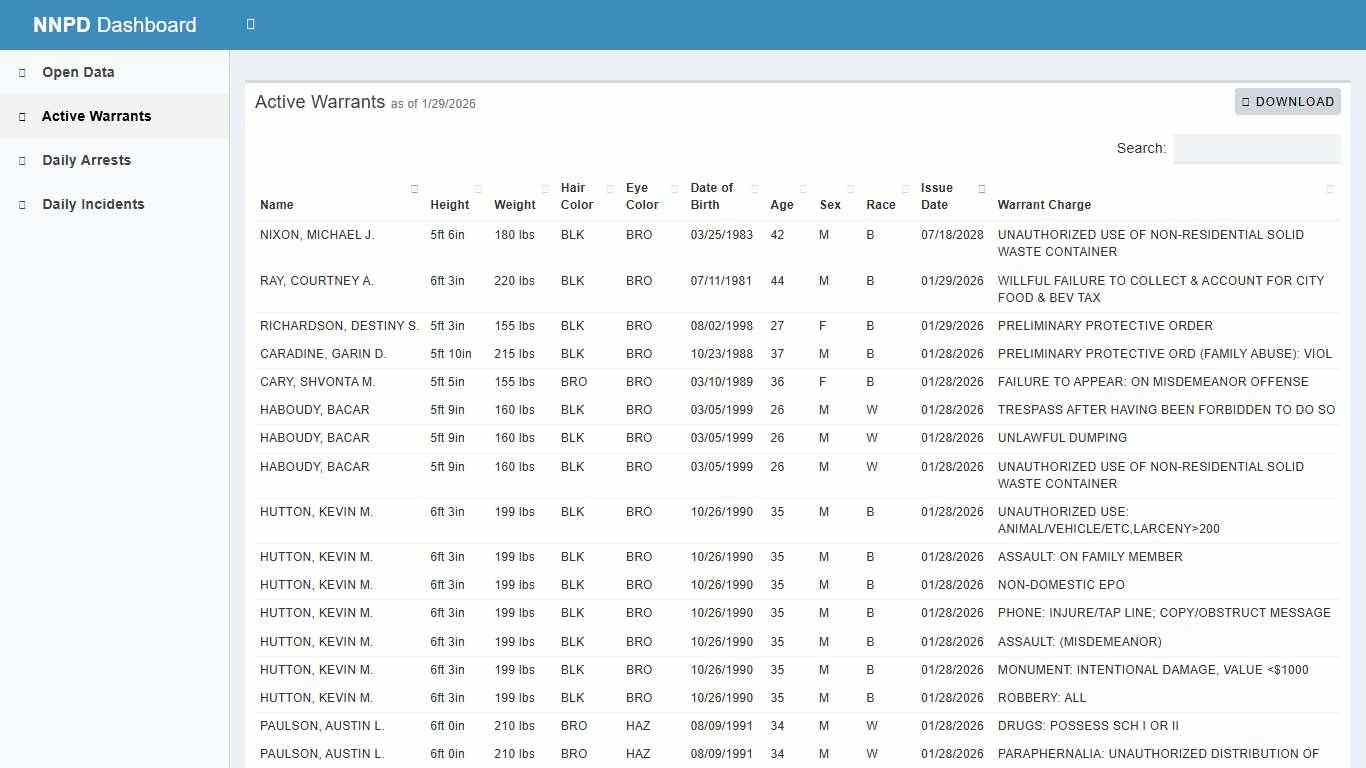This screenshot has height=768, width=1366.
Task: Click the Daily Incidents sidebar icon
Action: pos(21,204)
